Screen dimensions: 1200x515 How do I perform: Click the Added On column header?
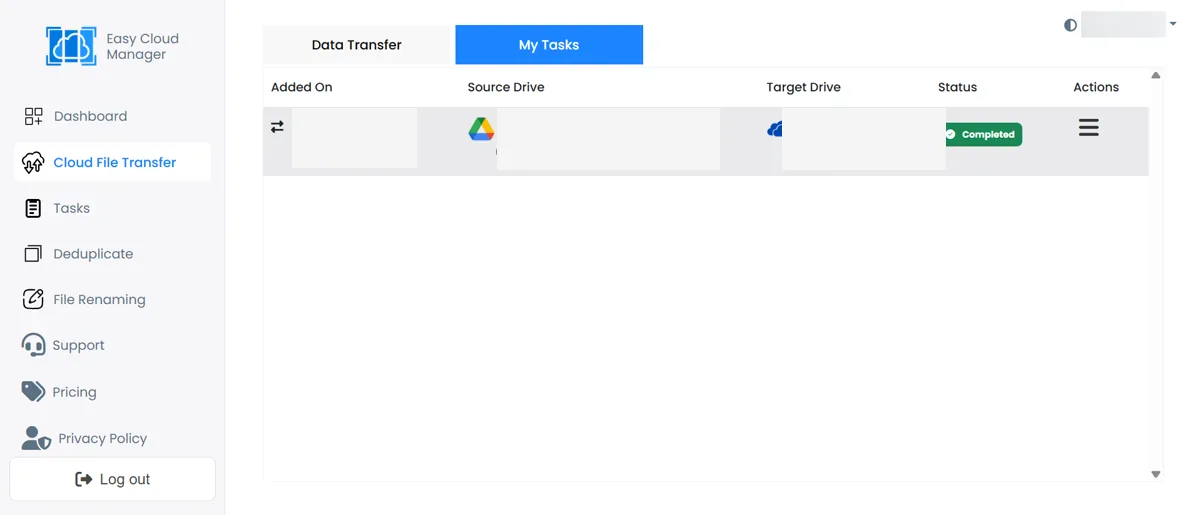[x=302, y=87]
